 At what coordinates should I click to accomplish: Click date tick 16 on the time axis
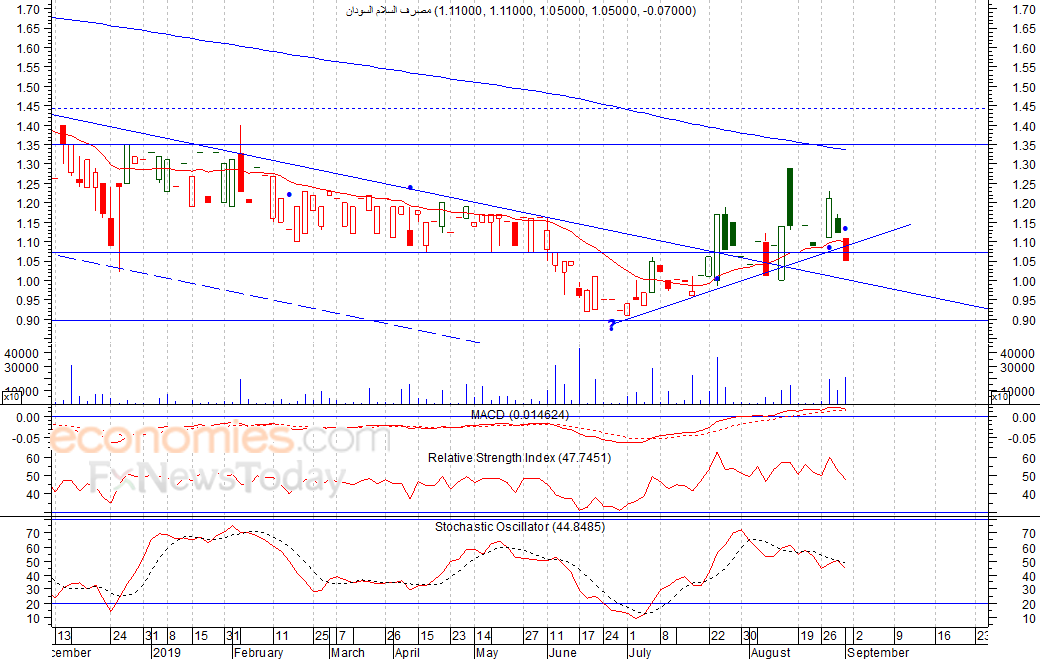click(943, 636)
